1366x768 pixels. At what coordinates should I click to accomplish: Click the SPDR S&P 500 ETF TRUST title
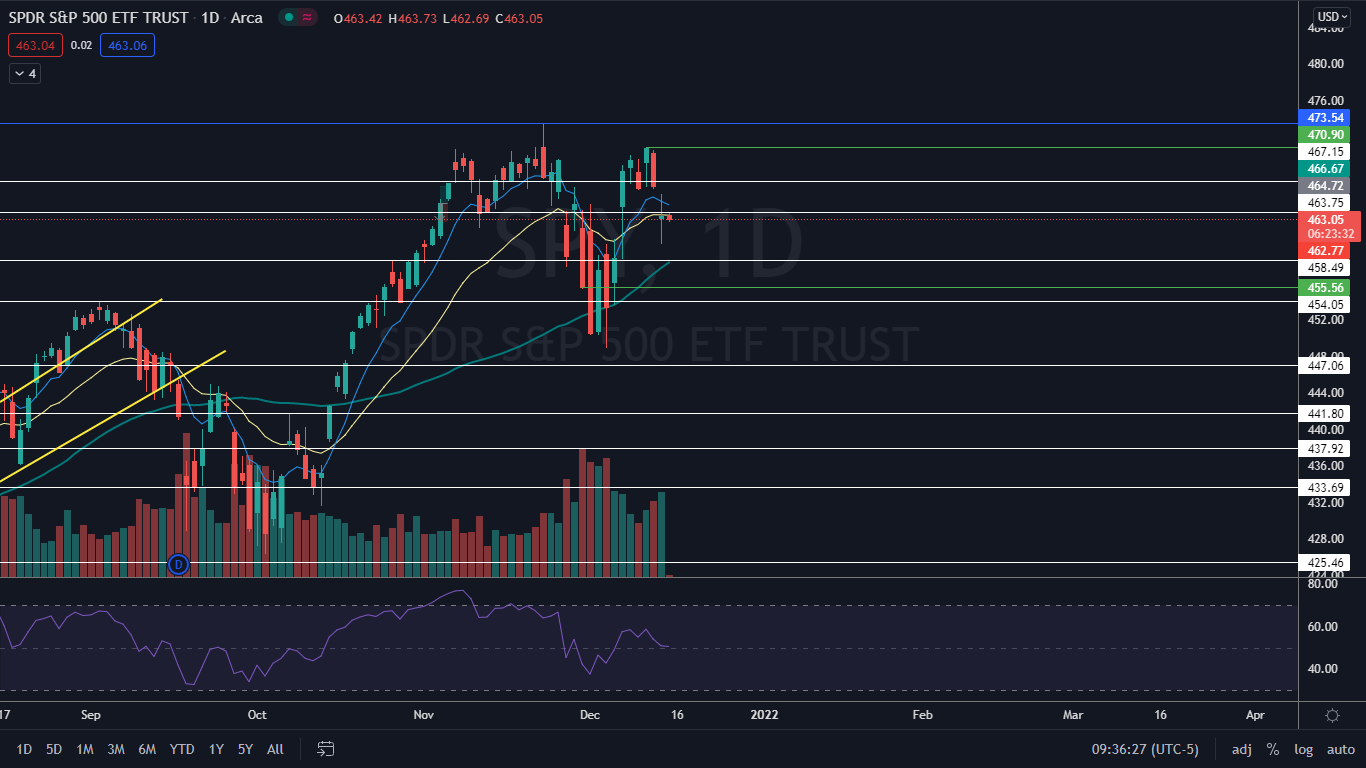coord(96,19)
